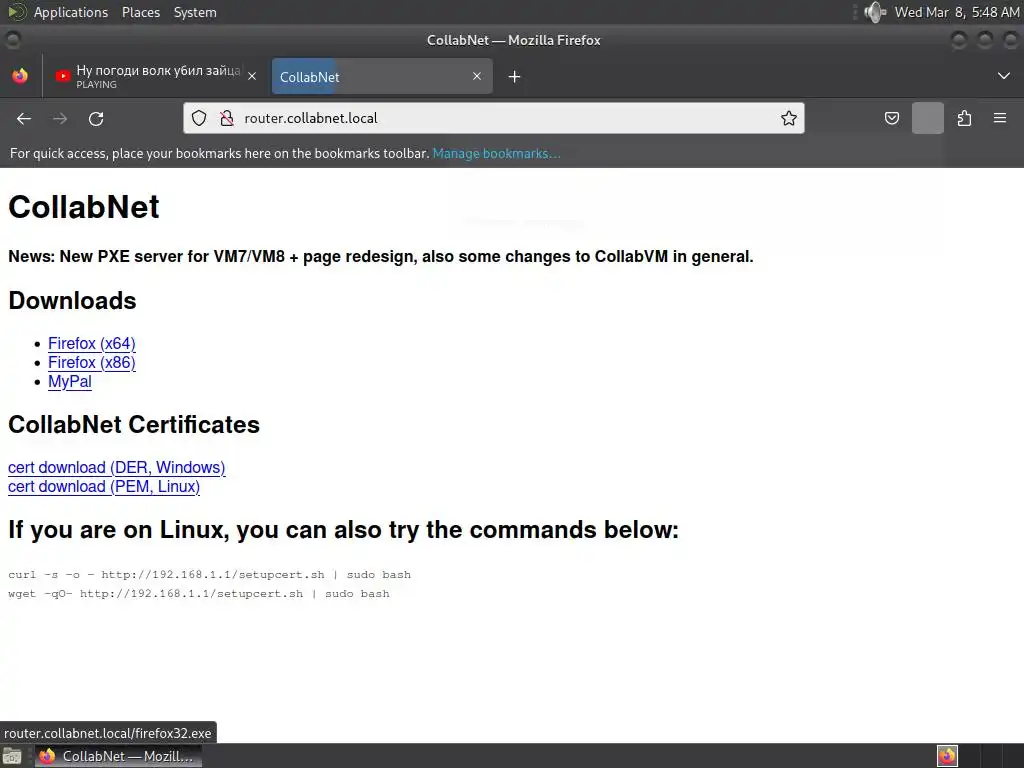Open the Manage bookmarks link
This screenshot has height=768, width=1024.
(x=496, y=153)
